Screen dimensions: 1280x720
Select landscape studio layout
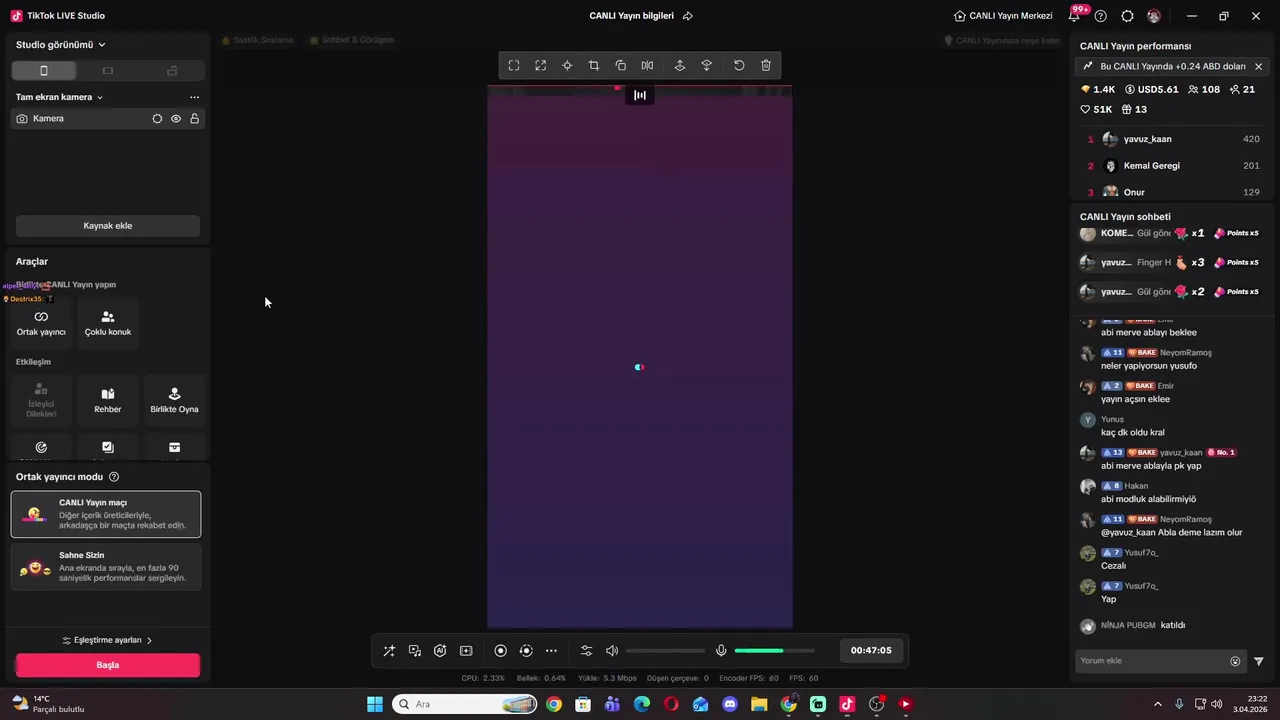(108, 71)
